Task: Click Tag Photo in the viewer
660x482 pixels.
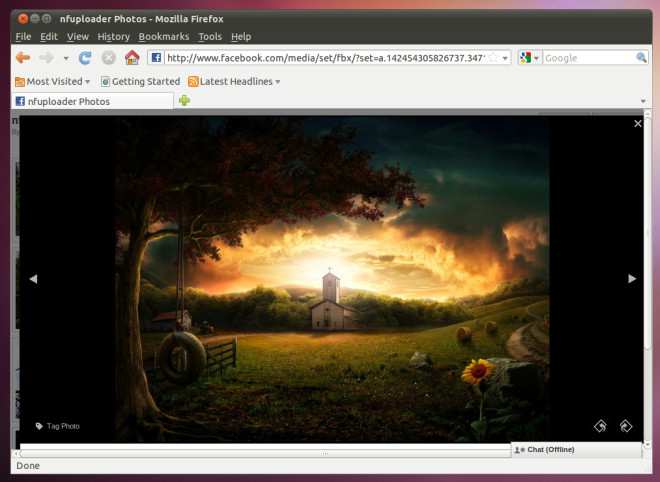Action: coord(58,426)
